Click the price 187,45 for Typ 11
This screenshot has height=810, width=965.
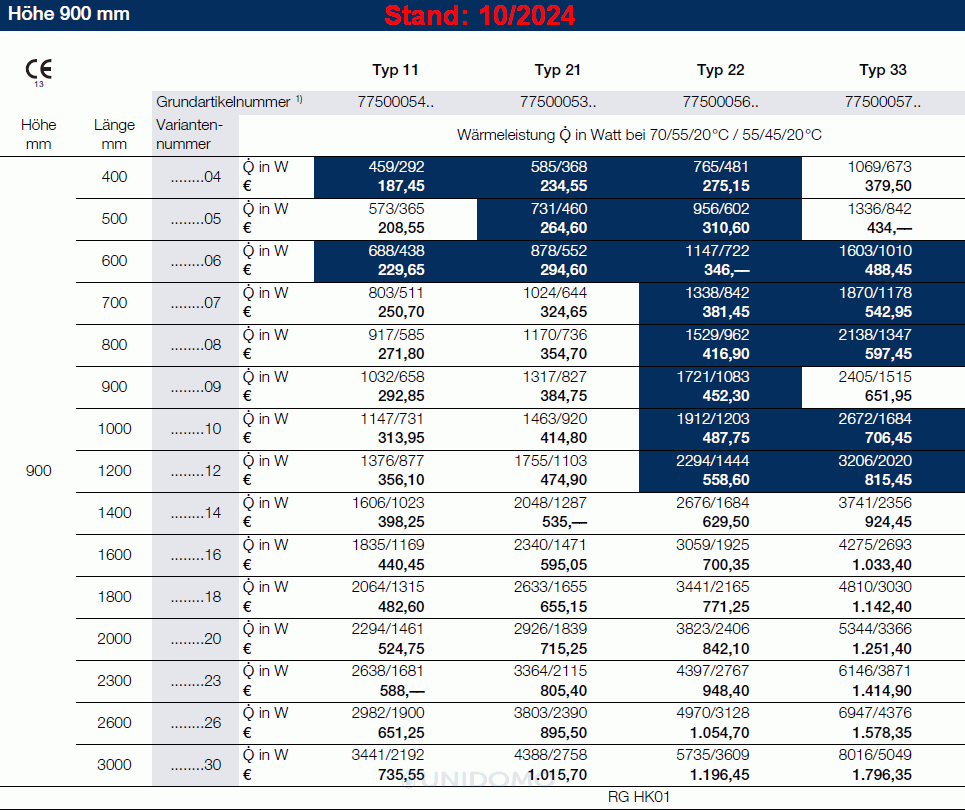pos(401,186)
